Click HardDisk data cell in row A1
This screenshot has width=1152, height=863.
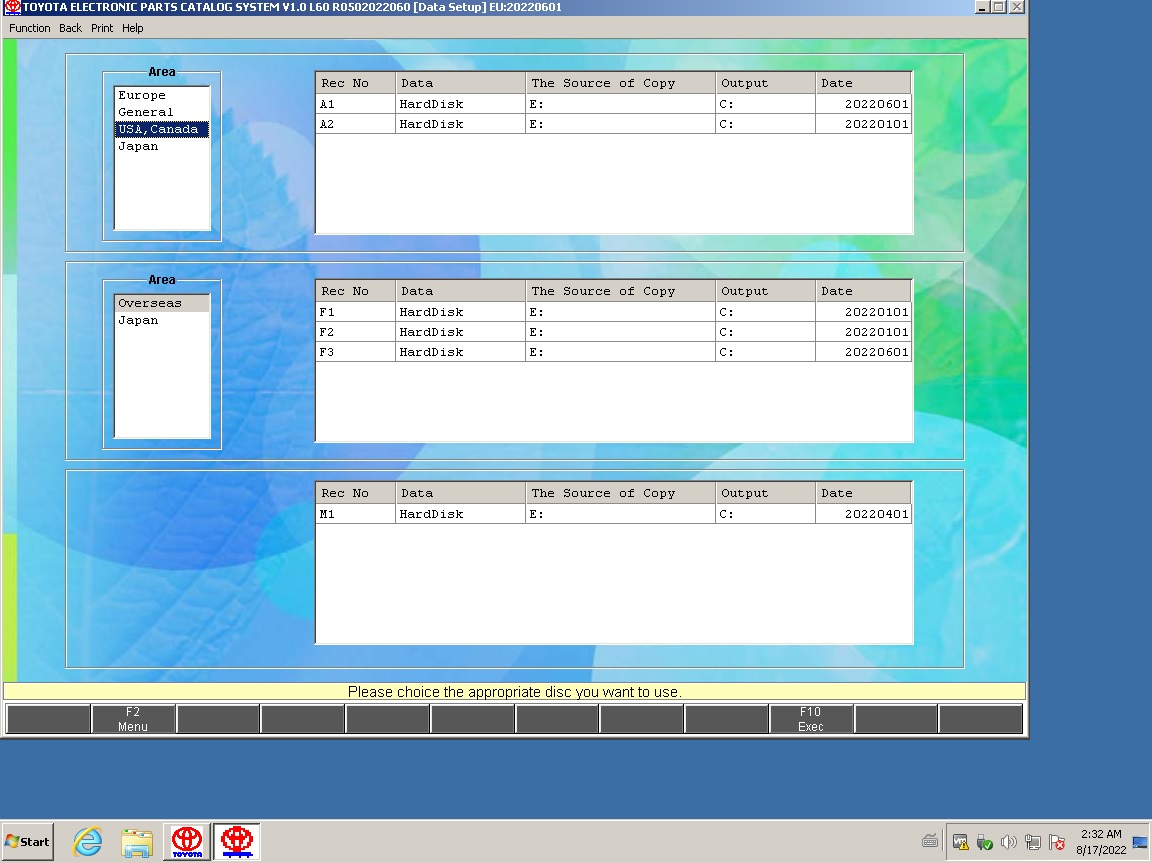point(460,104)
